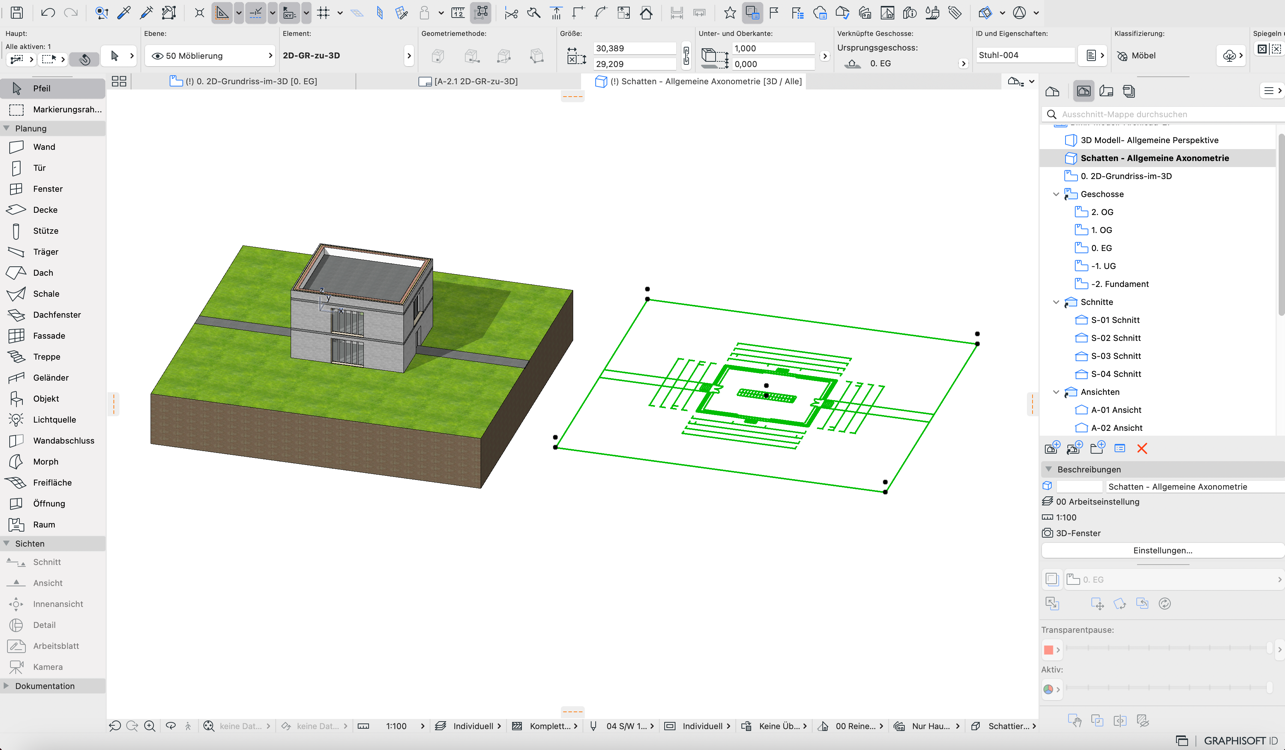The image size is (1285, 750).
Task: Toggle the size chain-link lock
Action: point(686,56)
